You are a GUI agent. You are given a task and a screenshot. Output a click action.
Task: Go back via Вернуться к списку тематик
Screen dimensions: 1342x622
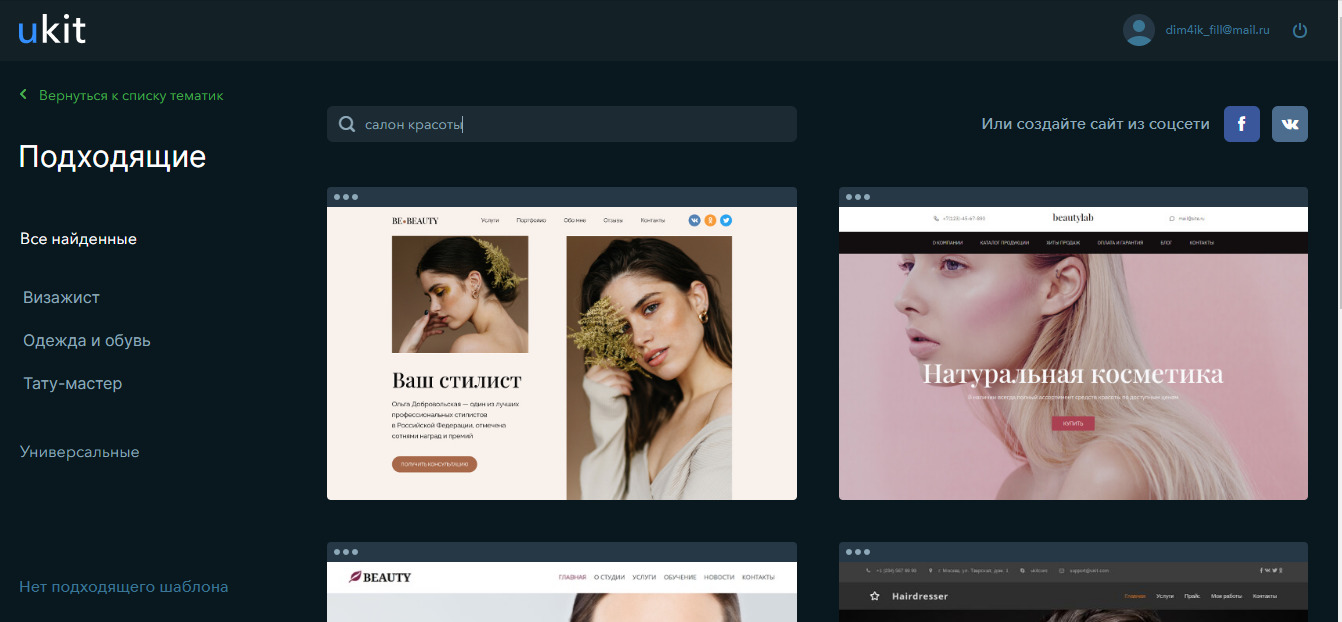click(130, 96)
